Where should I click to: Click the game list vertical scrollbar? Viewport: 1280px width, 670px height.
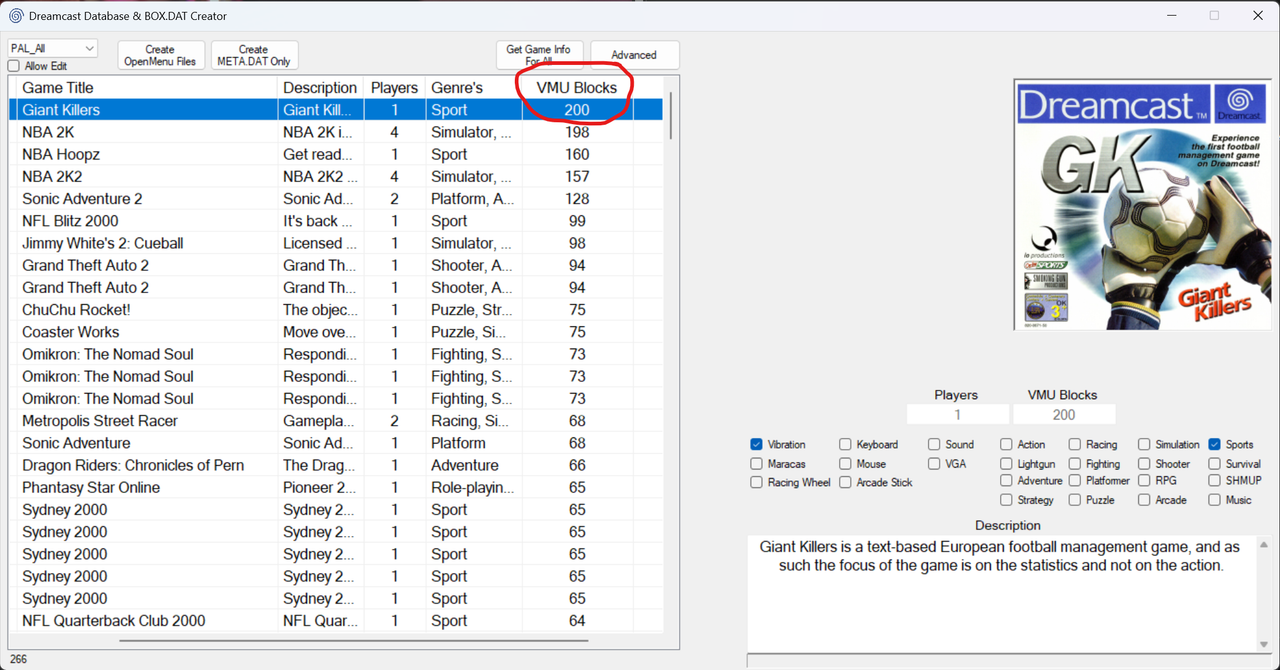[671, 116]
